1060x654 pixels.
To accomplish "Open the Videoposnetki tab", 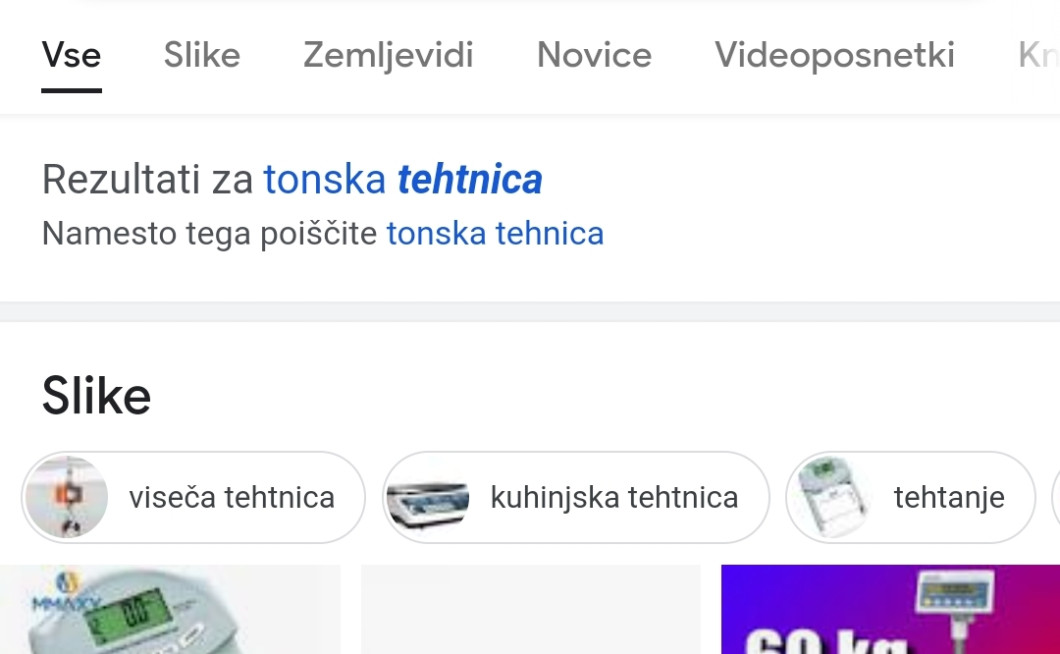I will (834, 55).
